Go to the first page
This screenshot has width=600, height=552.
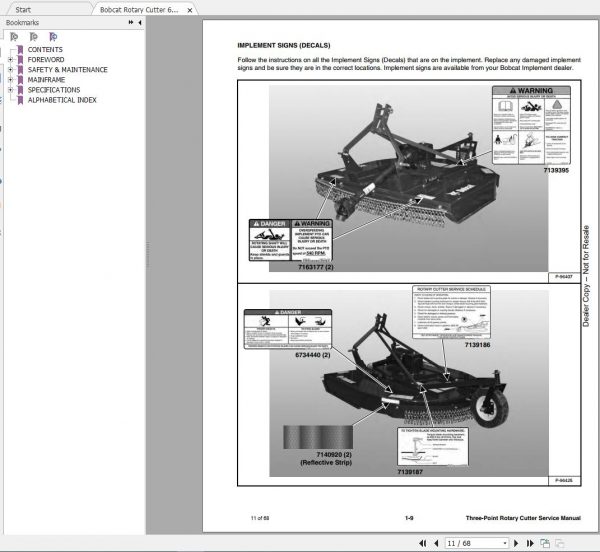click(x=422, y=543)
